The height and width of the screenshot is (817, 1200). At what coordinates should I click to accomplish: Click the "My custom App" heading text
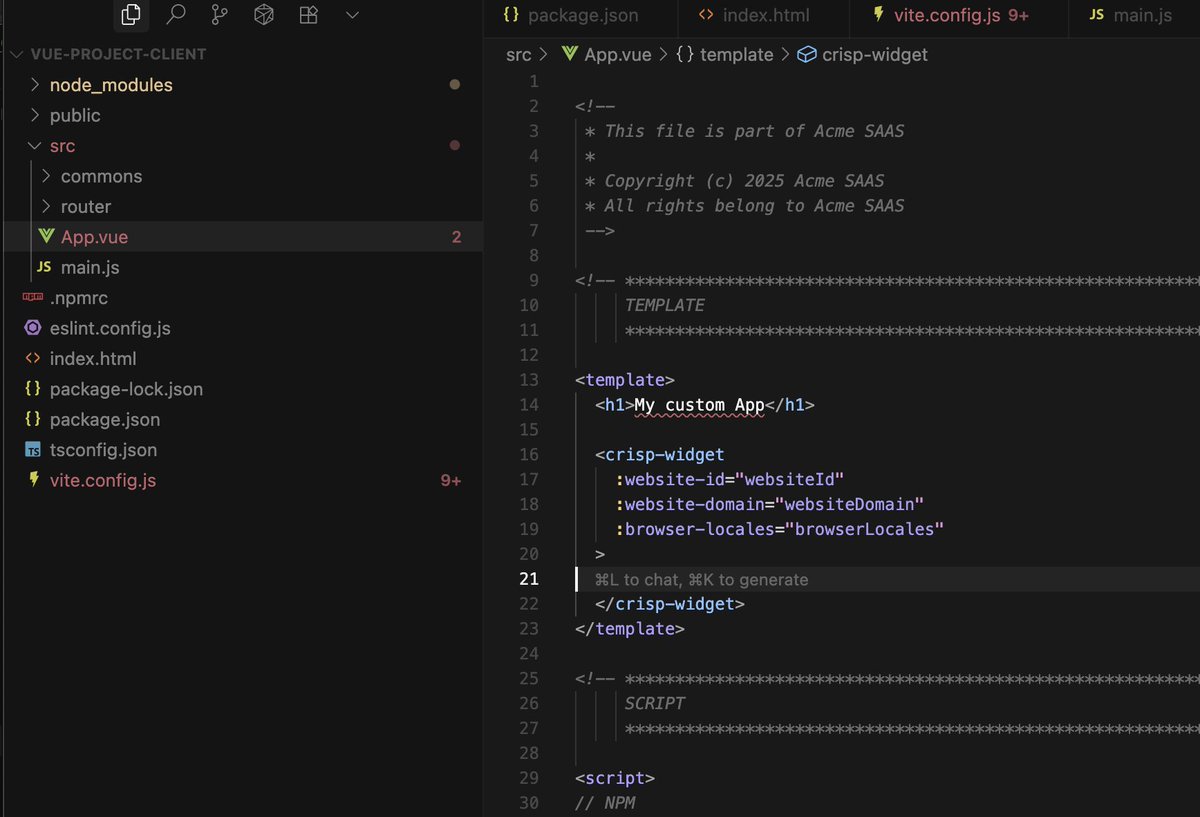700,405
